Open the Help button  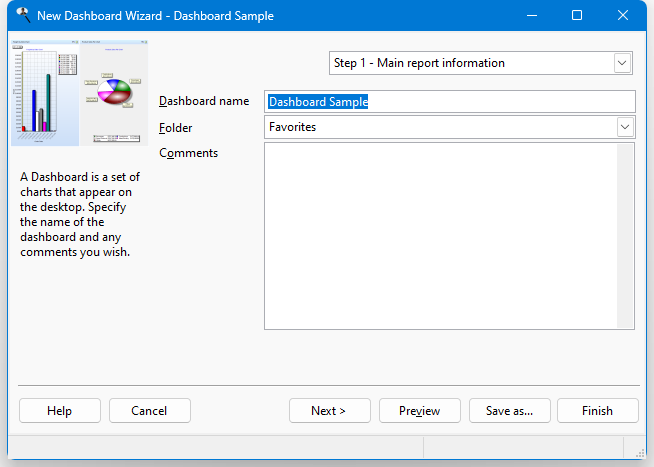coord(60,411)
